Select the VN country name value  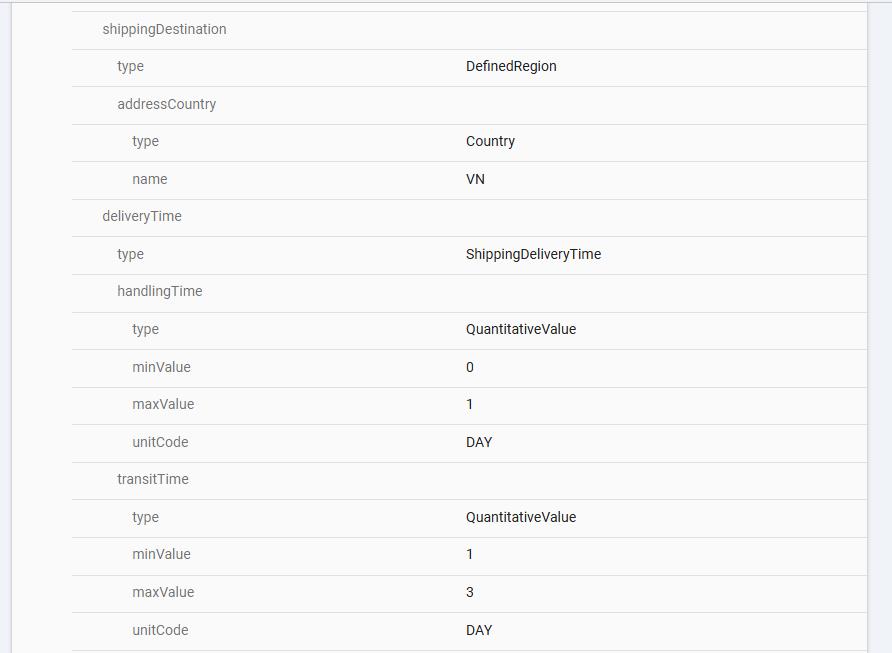pyautogui.click(x=476, y=179)
